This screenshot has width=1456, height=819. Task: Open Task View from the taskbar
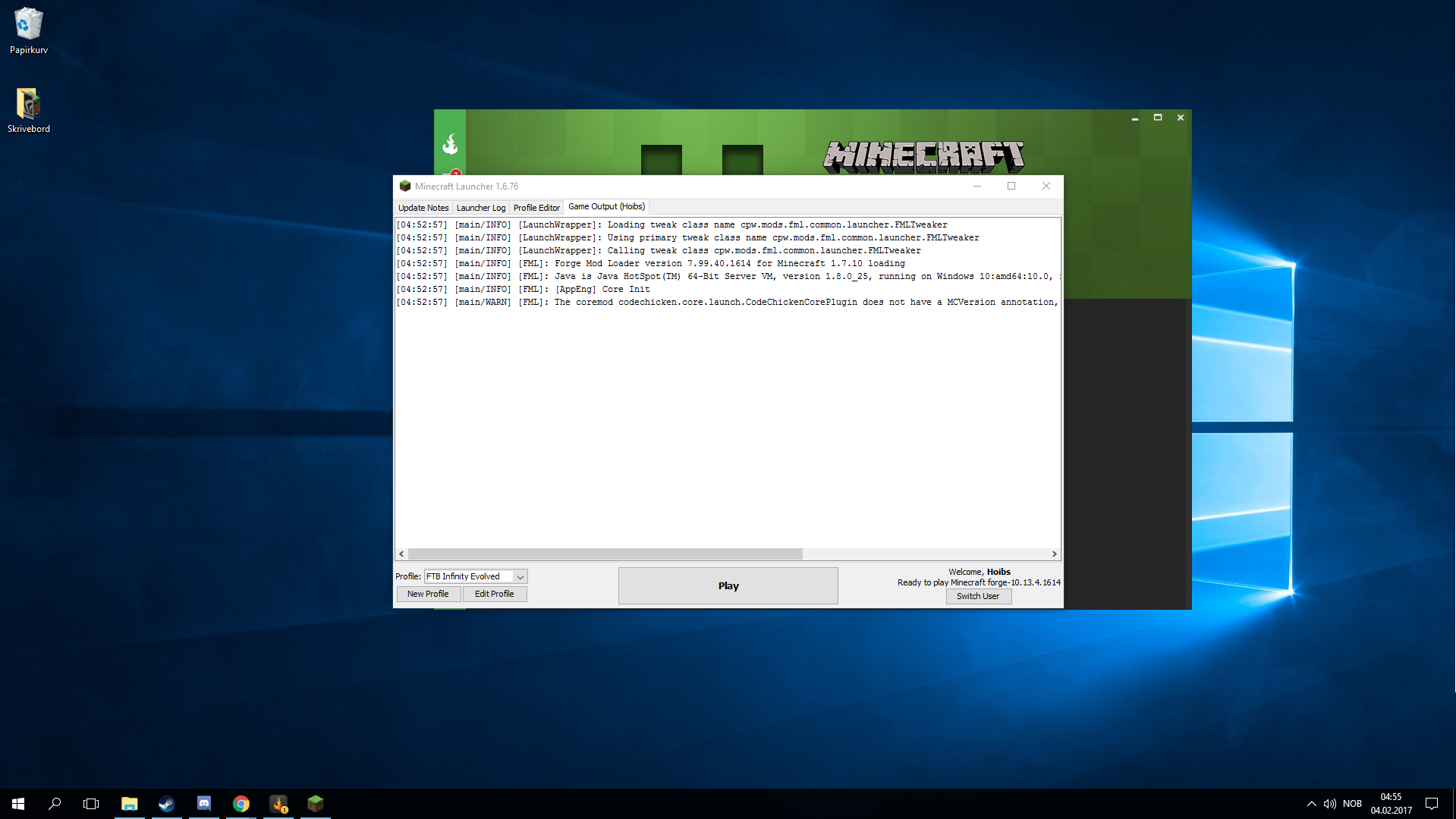coord(91,803)
